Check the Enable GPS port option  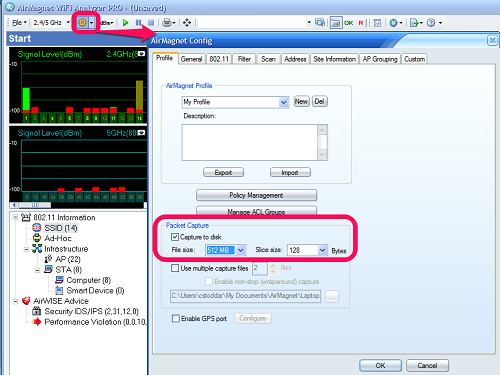pyautogui.click(x=176, y=318)
